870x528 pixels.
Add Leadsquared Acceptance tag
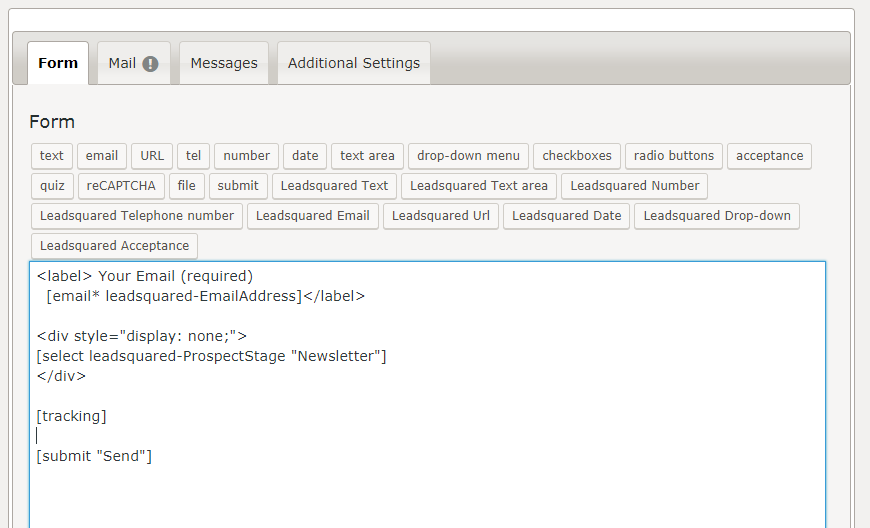pyautogui.click(x=114, y=246)
